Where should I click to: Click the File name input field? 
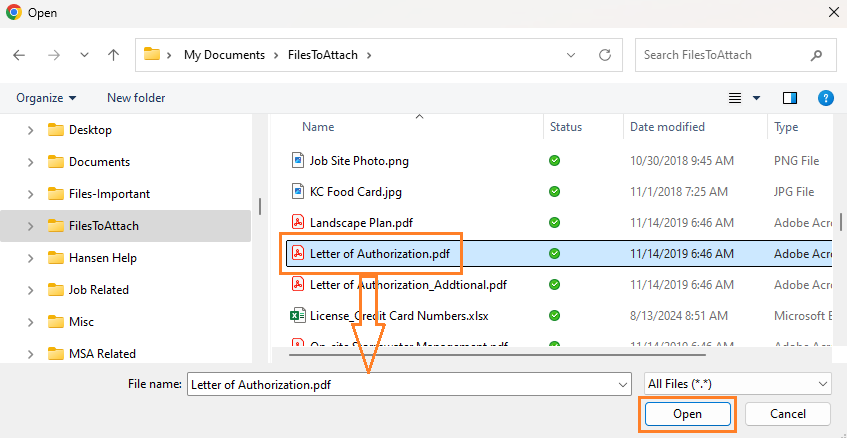click(x=408, y=383)
